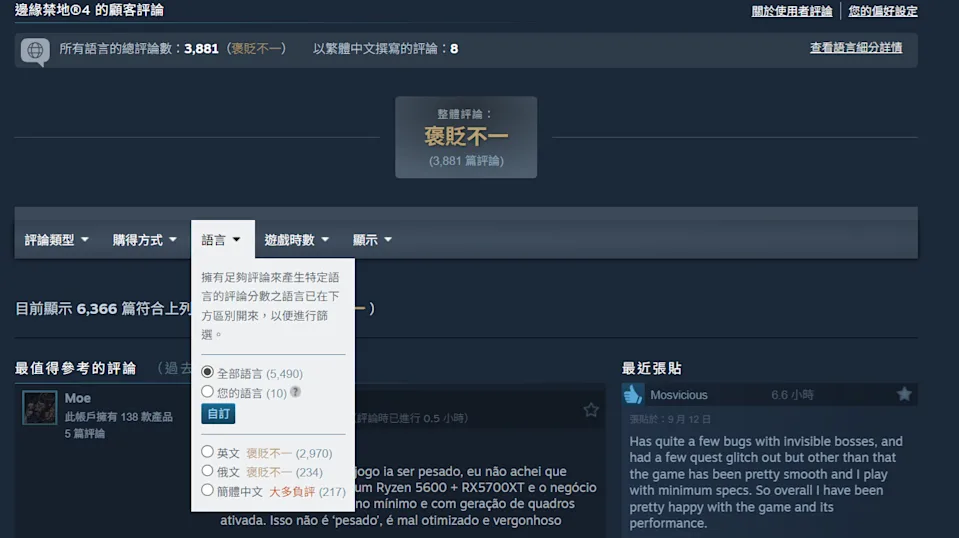The image size is (959, 538).
Task: Click the 自訂 customize button
Action: tap(218, 414)
